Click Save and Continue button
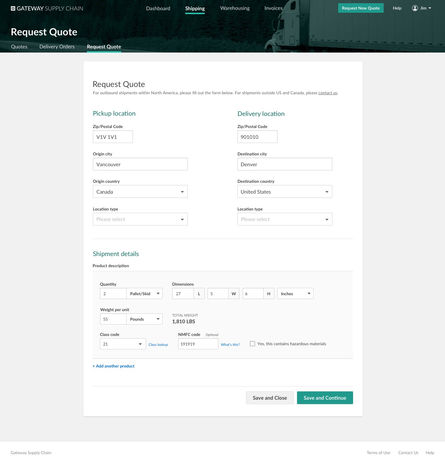The height and width of the screenshot is (464, 445). coord(325,398)
